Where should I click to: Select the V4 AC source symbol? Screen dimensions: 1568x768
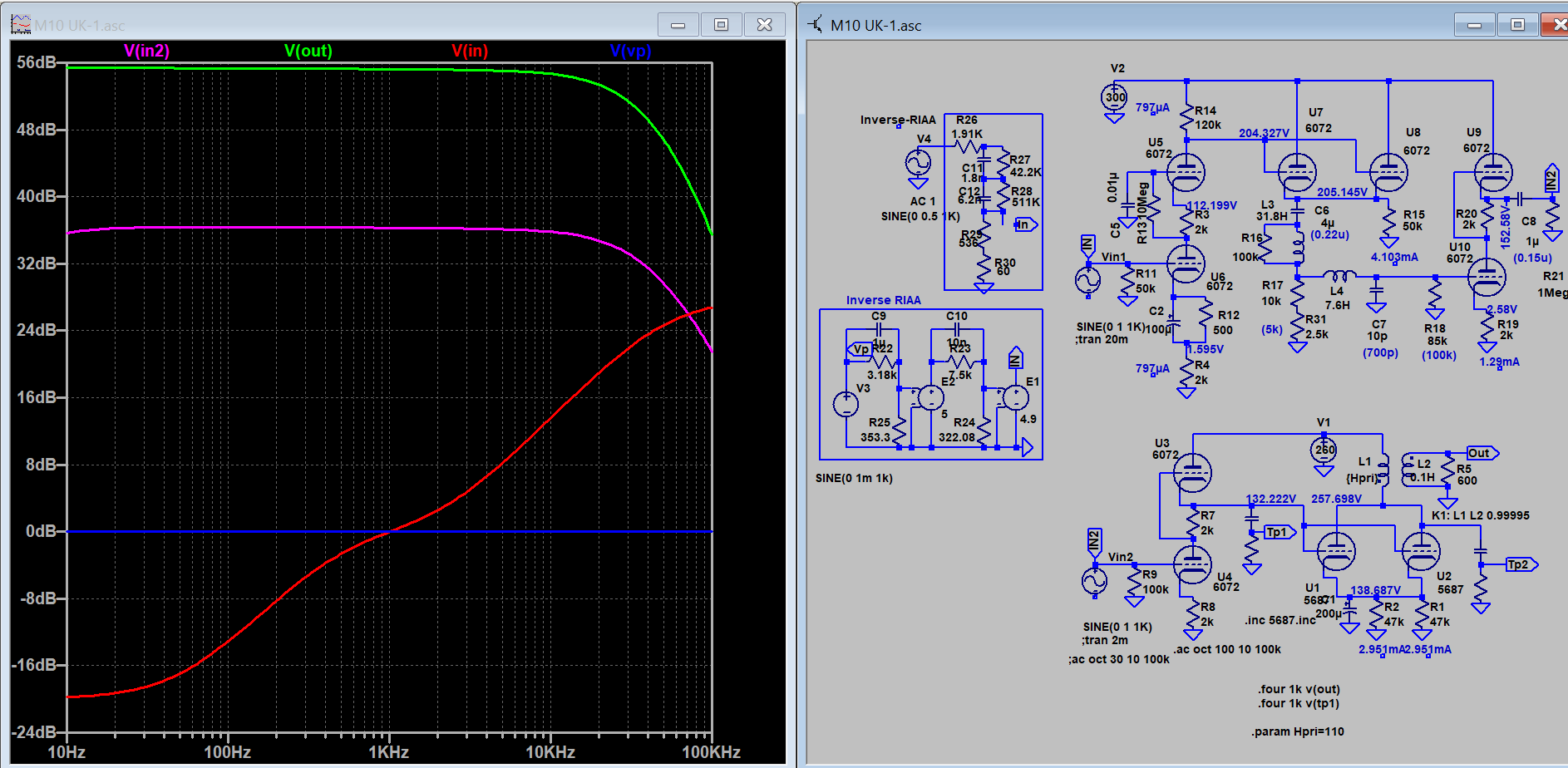pos(919,161)
